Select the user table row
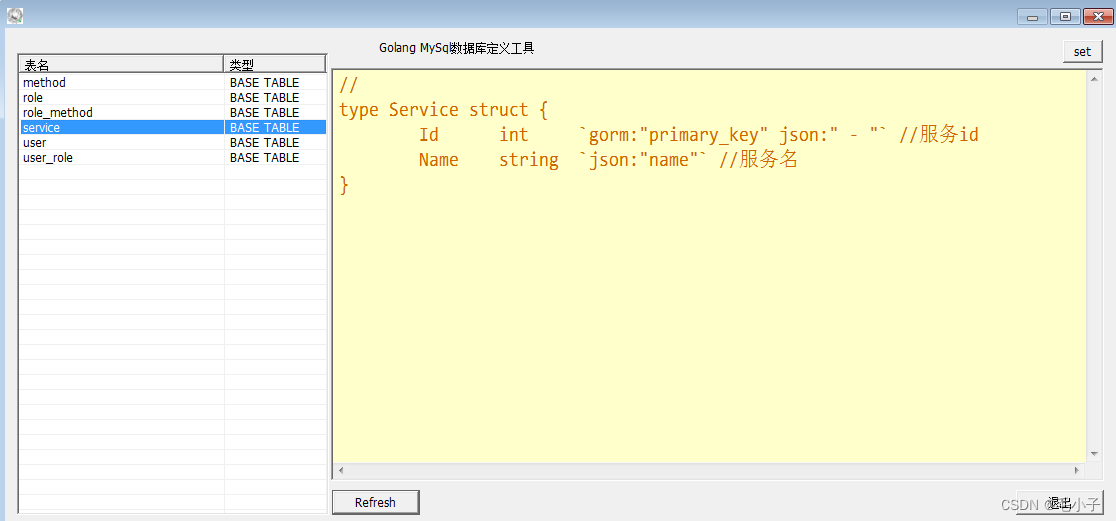The height and width of the screenshot is (521, 1116). 172,142
